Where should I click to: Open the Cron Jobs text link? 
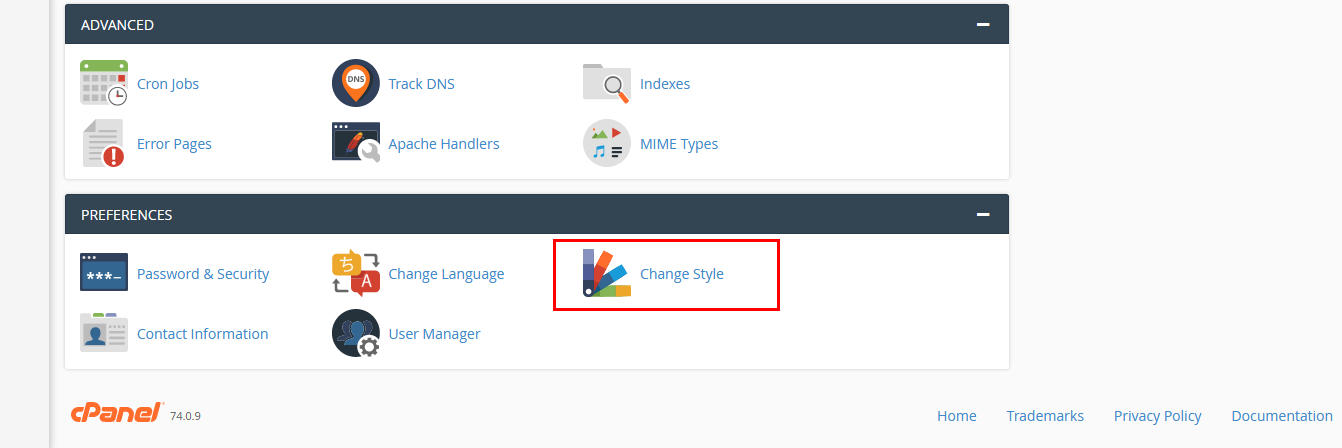click(168, 84)
